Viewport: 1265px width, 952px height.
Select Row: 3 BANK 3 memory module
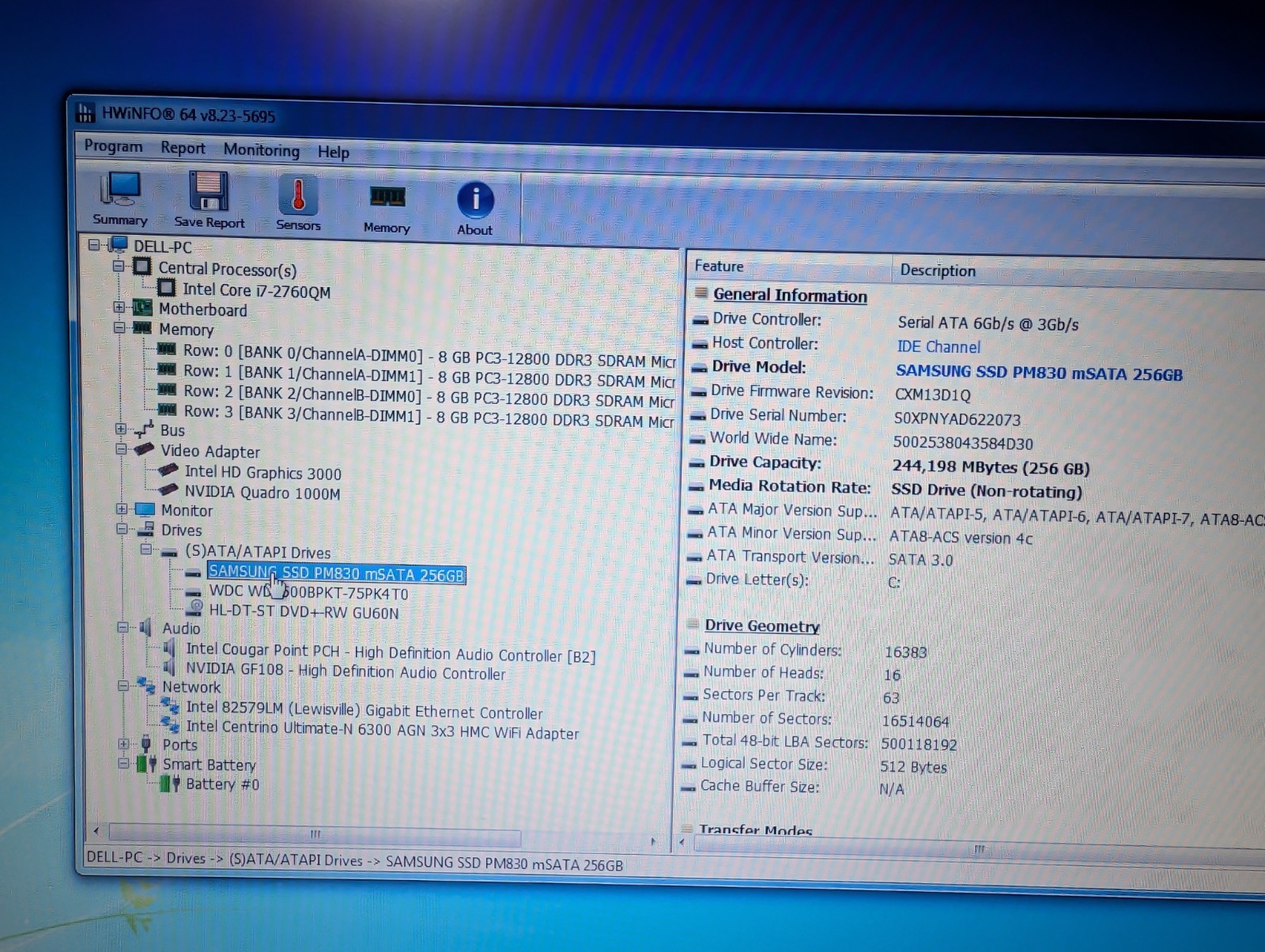429,416
